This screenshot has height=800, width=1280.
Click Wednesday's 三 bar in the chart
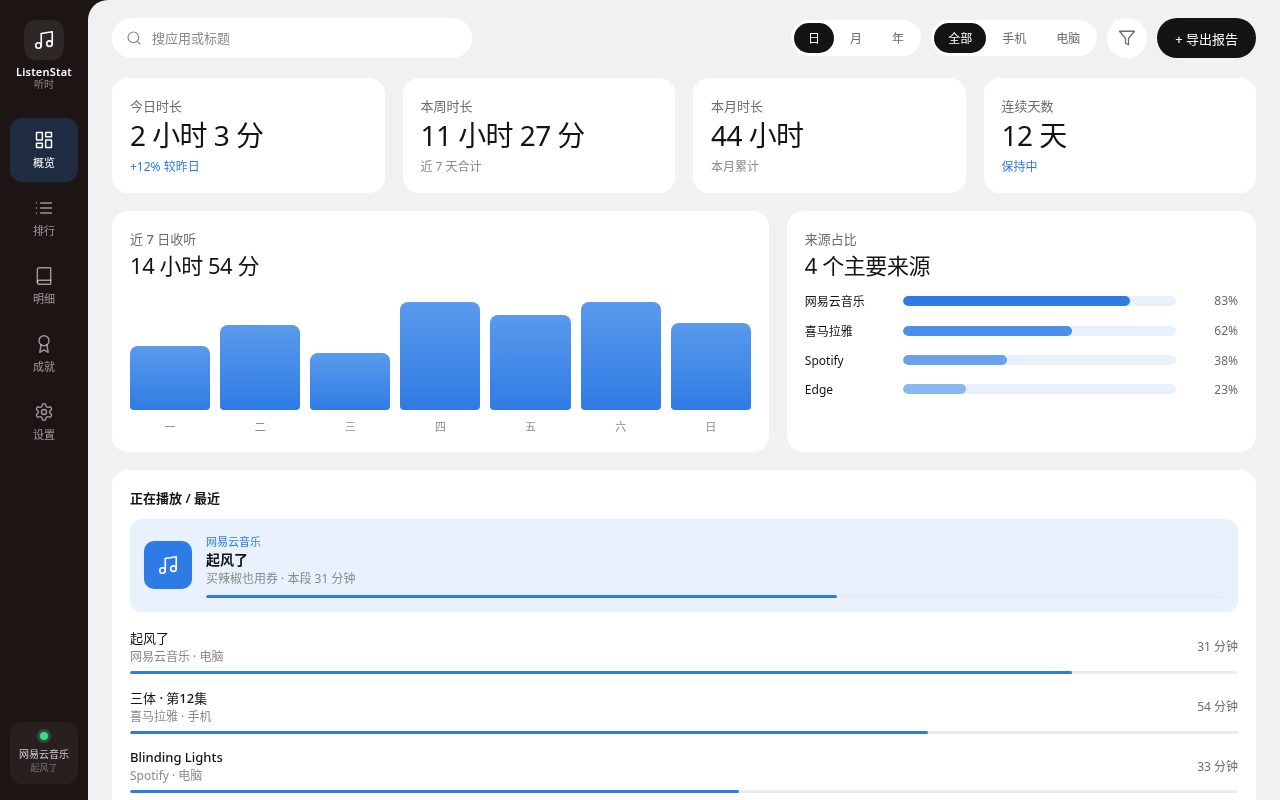point(350,381)
